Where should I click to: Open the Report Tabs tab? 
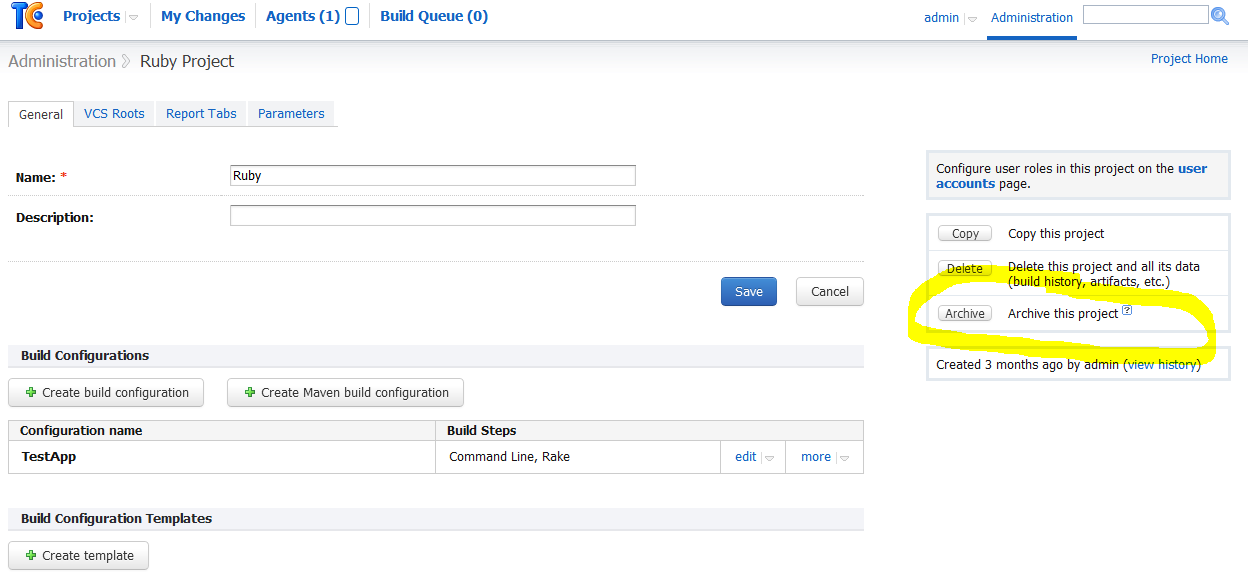[x=201, y=114]
